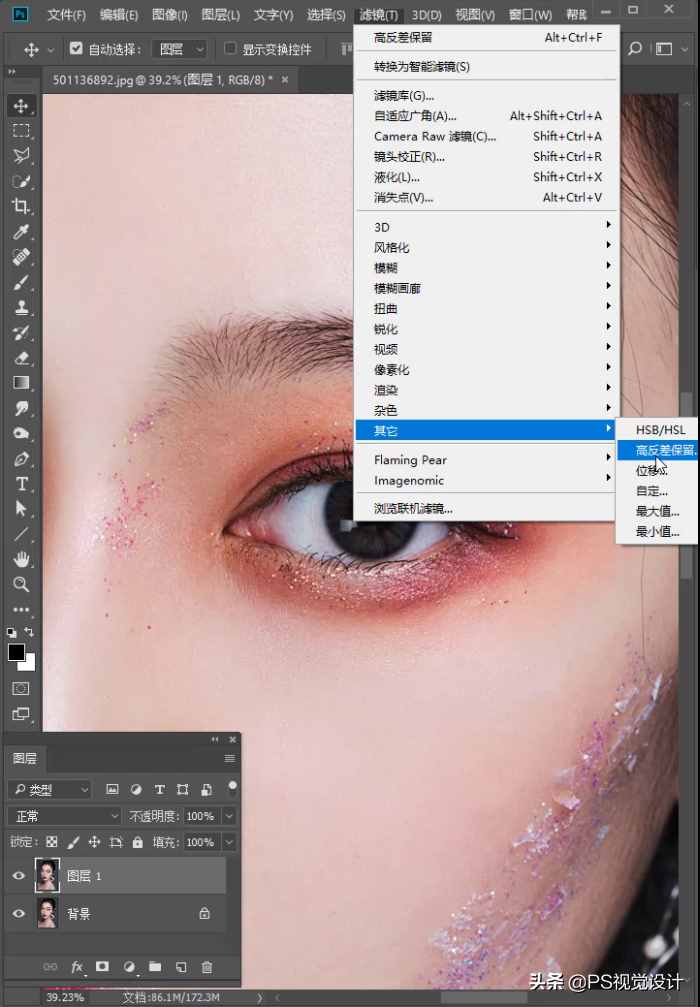Choose 转换为智能滤镜(S)
The height and width of the screenshot is (1007, 700).
(486, 66)
